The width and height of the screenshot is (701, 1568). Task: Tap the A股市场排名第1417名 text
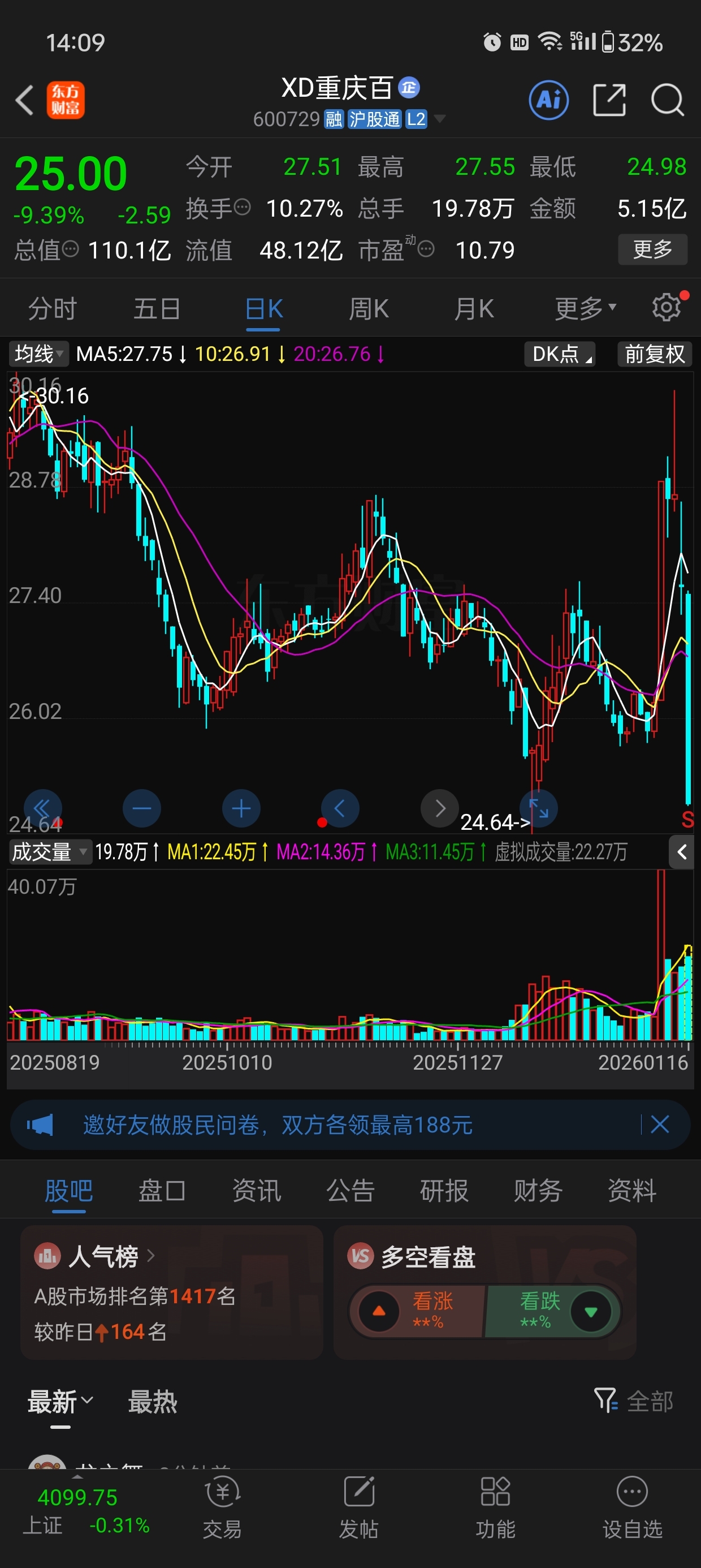pyautogui.click(x=135, y=1295)
